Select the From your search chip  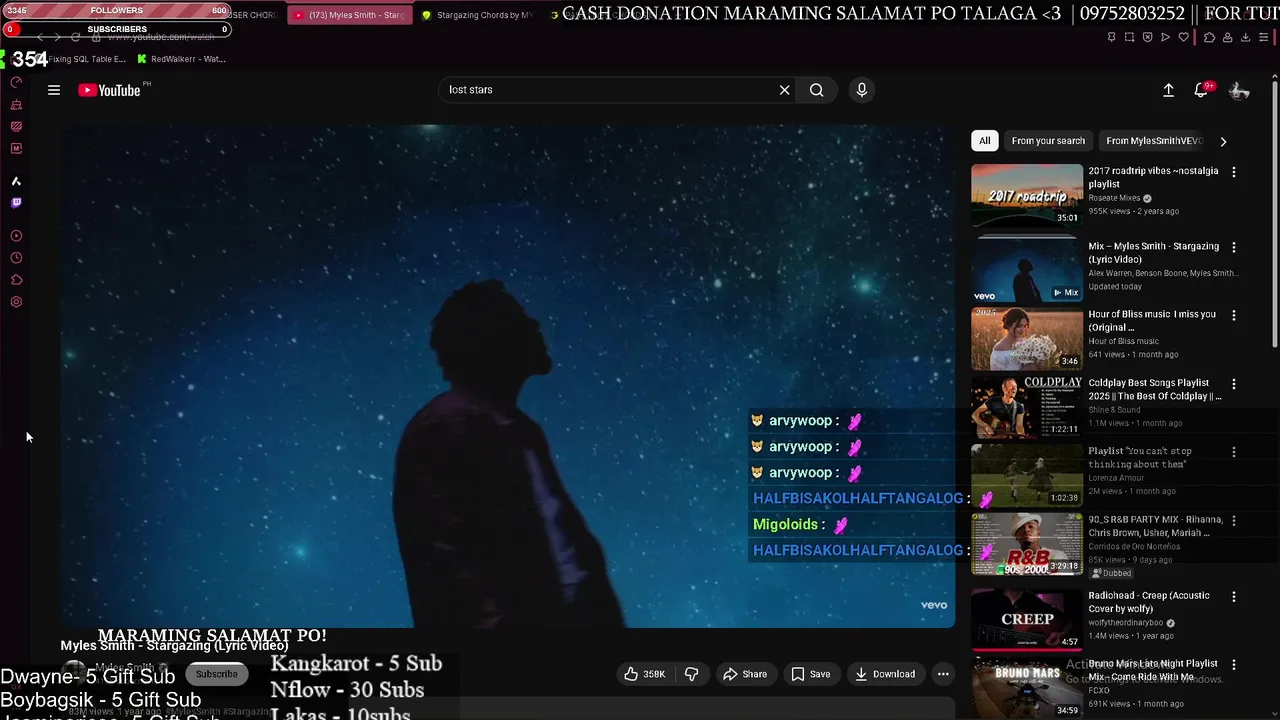pyautogui.click(x=1048, y=141)
